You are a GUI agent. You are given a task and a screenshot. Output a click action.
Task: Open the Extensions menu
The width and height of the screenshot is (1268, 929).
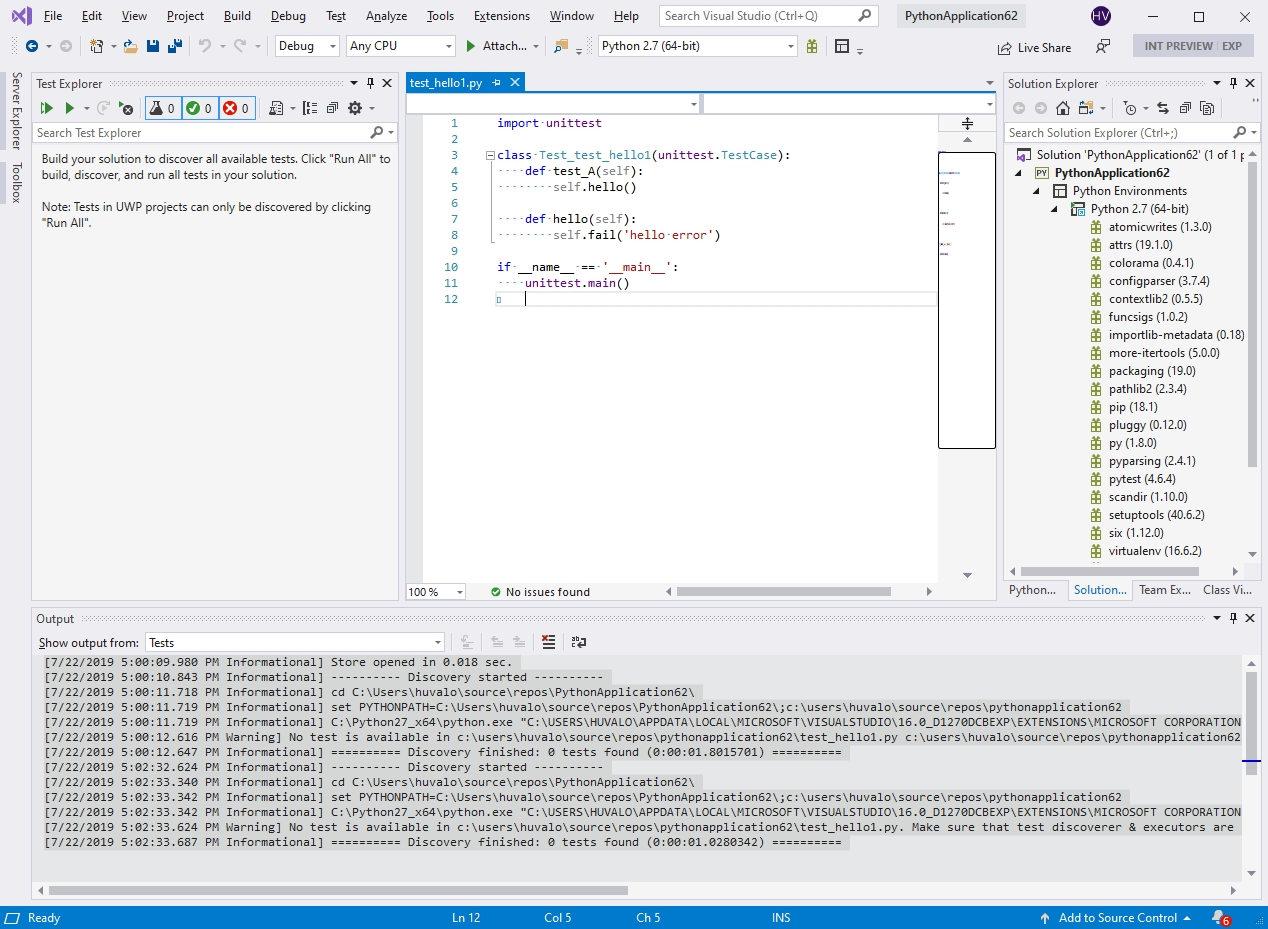coord(502,16)
